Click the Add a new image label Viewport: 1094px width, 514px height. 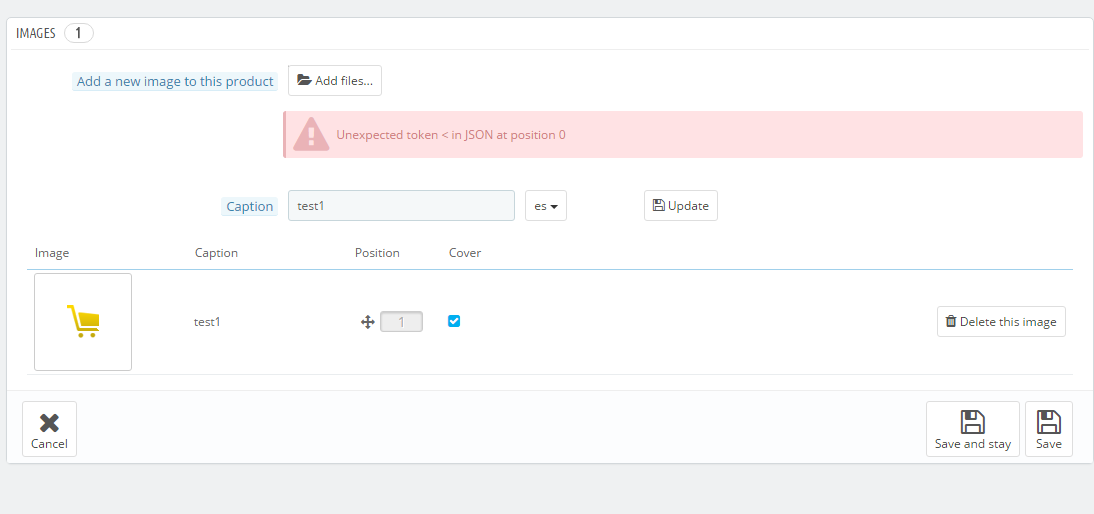pos(175,82)
